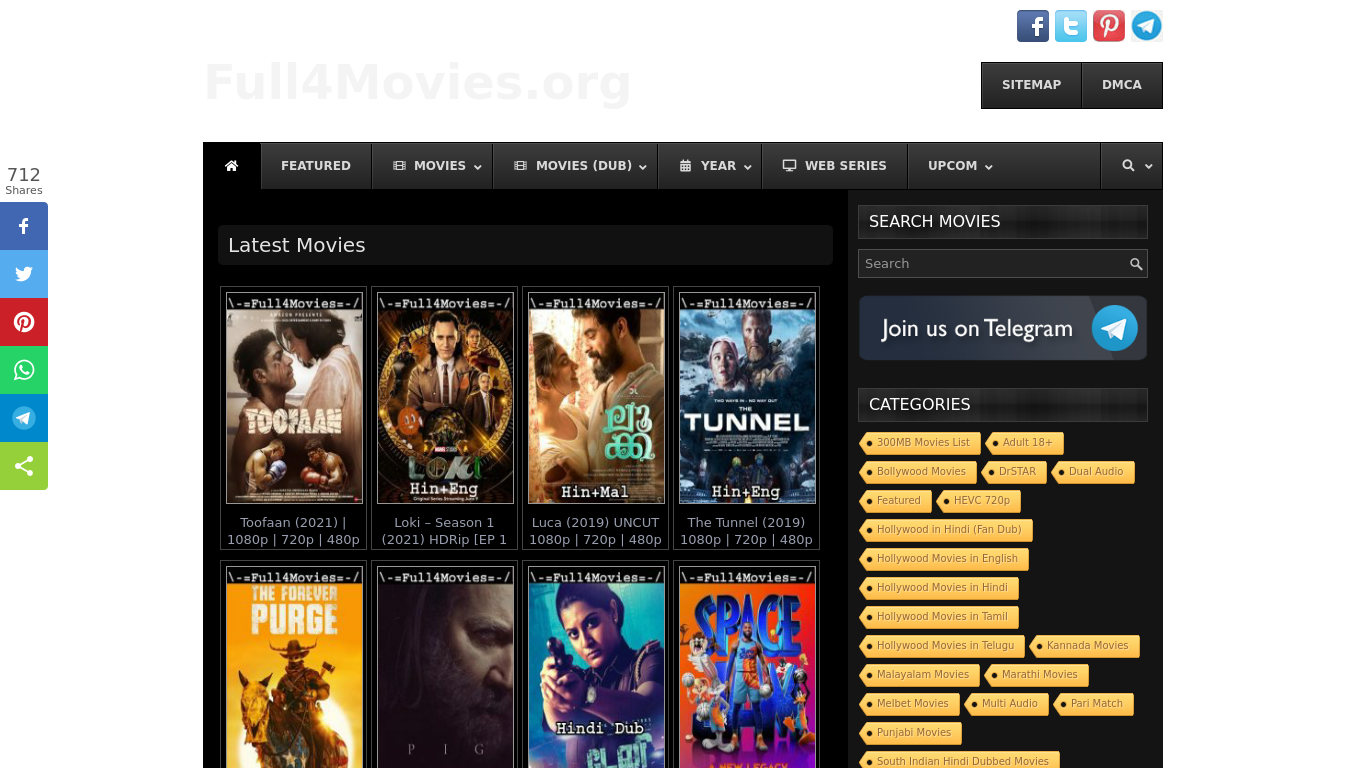Open Luca (2019) UNCUT title link
Screen dimensions: 1366x768
[x=595, y=531]
